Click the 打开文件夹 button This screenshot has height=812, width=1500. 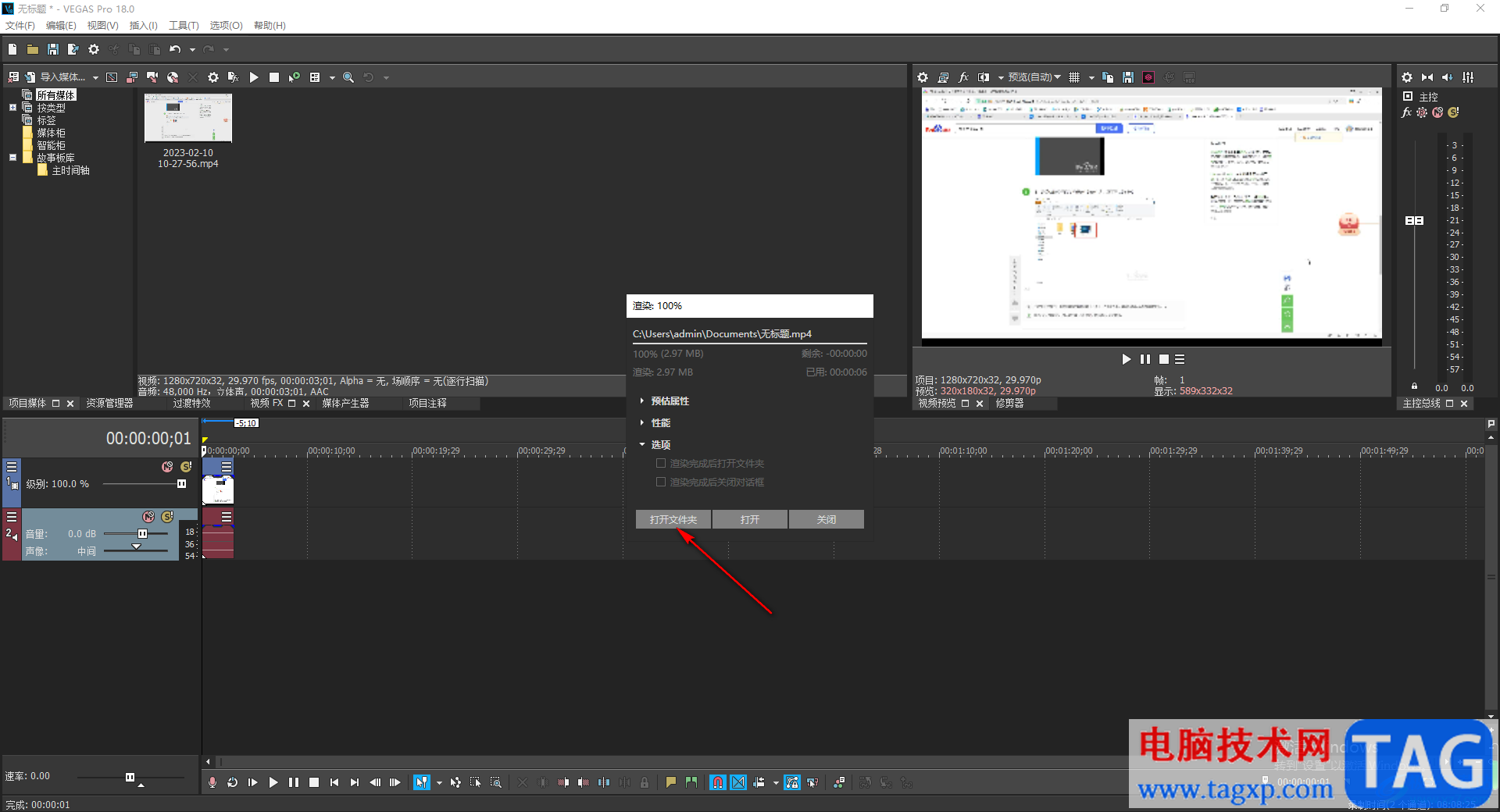[673, 519]
